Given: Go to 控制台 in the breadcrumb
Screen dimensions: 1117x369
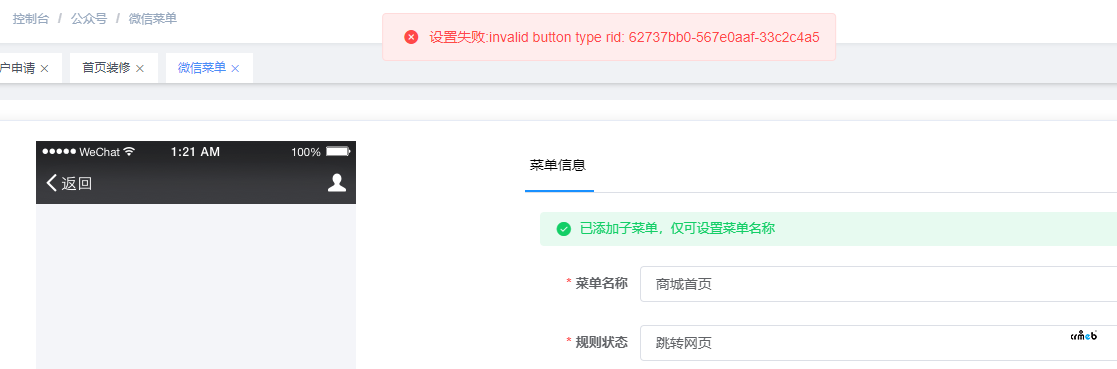Looking at the screenshot, I should pyautogui.click(x=31, y=19).
